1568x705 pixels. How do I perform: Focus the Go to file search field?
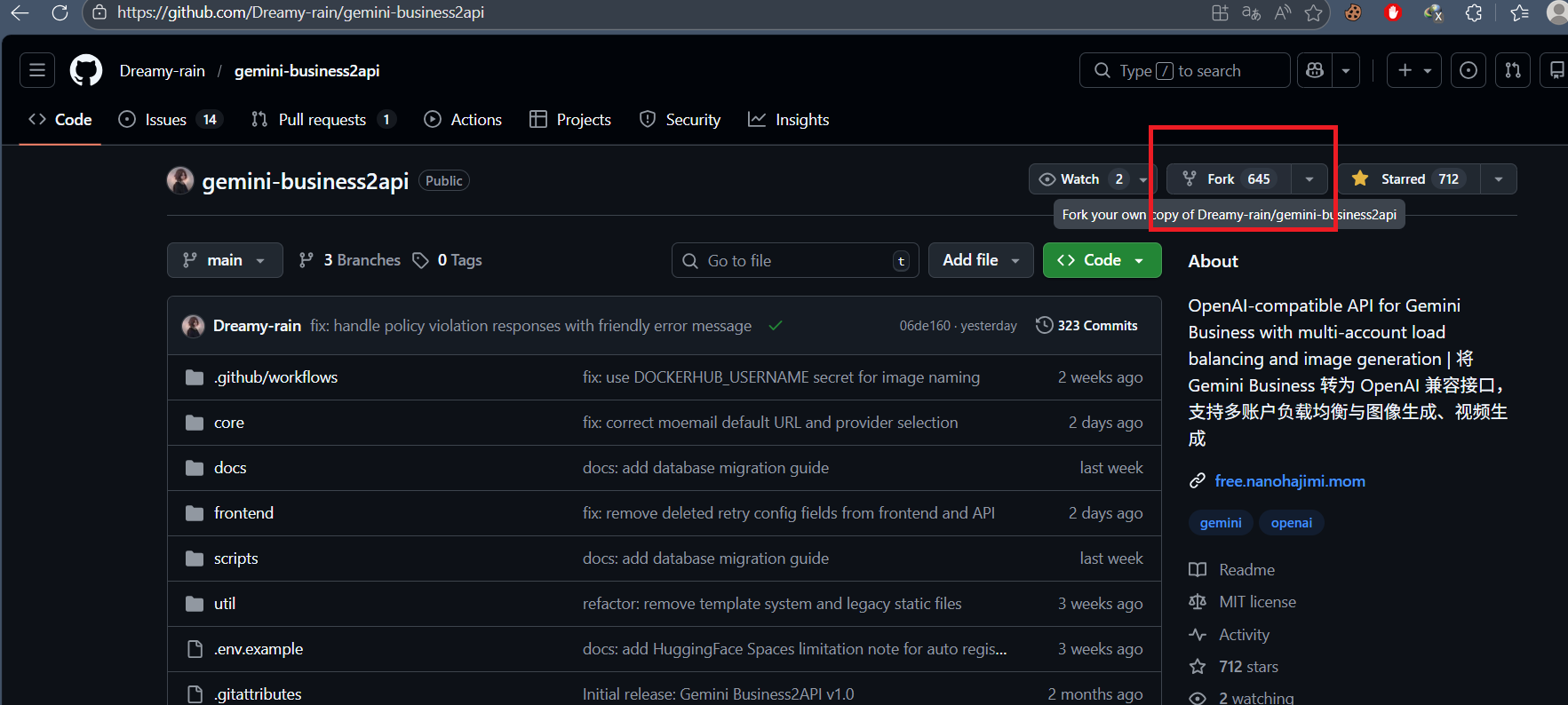click(795, 260)
